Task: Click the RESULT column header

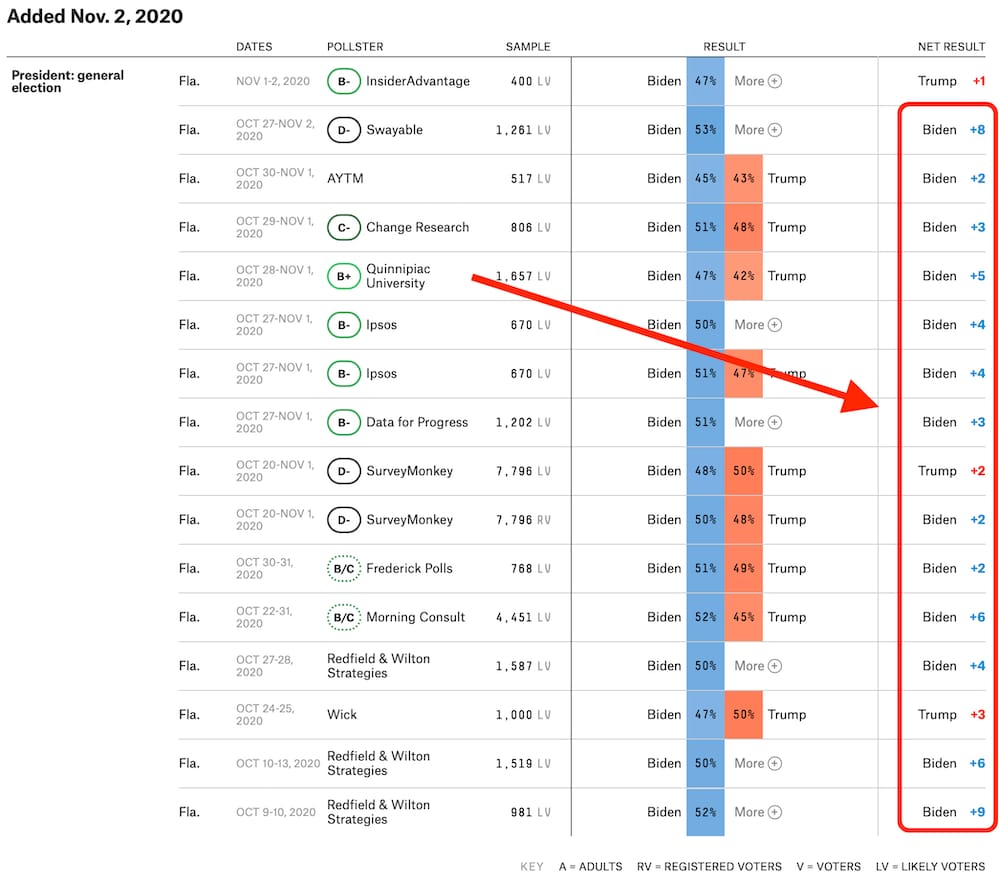Action: (x=724, y=47)
